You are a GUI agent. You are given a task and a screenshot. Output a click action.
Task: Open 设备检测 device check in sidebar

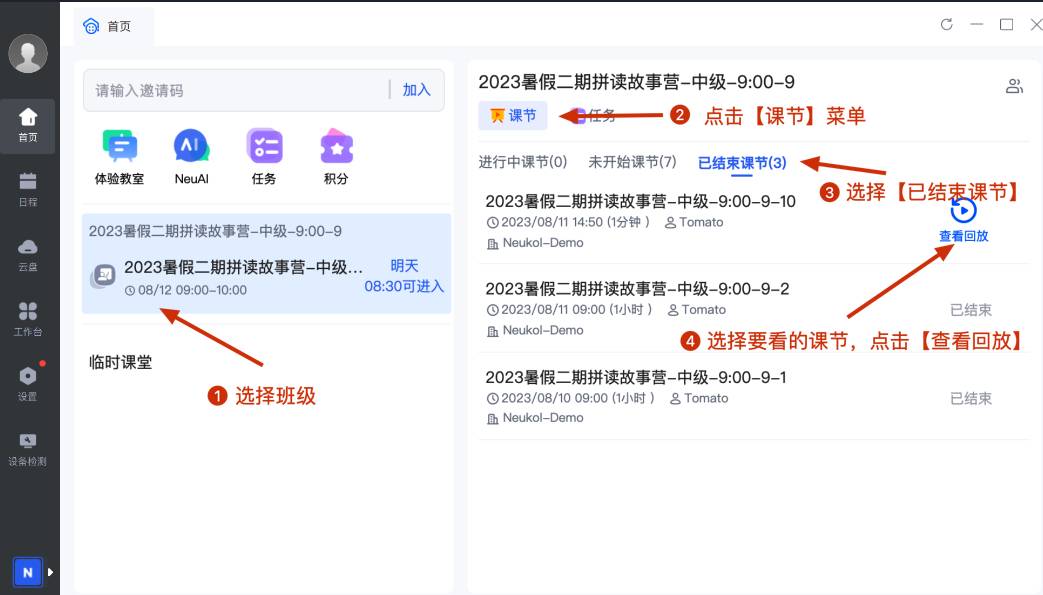pyautogui.click(x=28, y=449)
